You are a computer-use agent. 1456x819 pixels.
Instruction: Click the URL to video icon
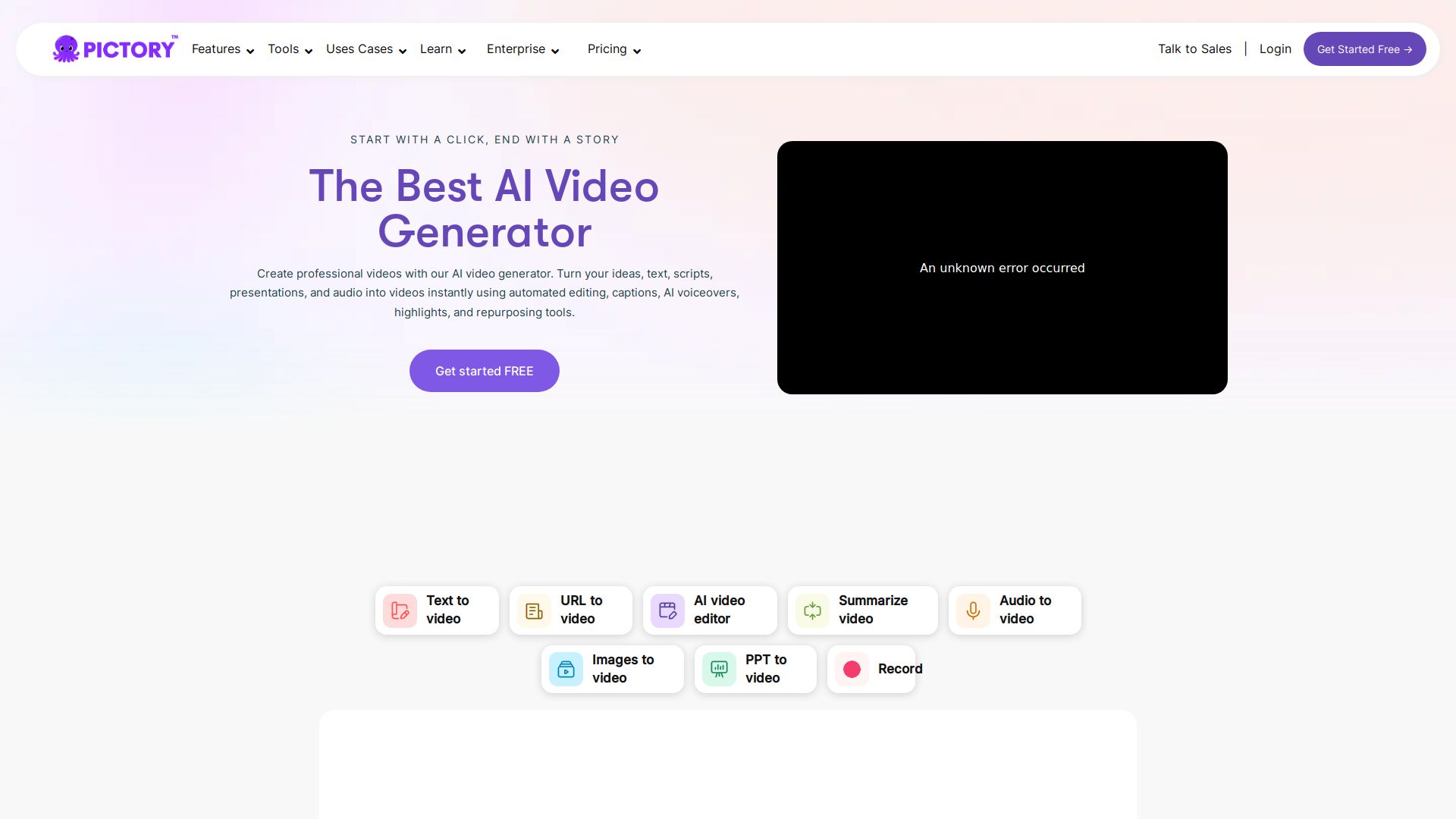534,610
